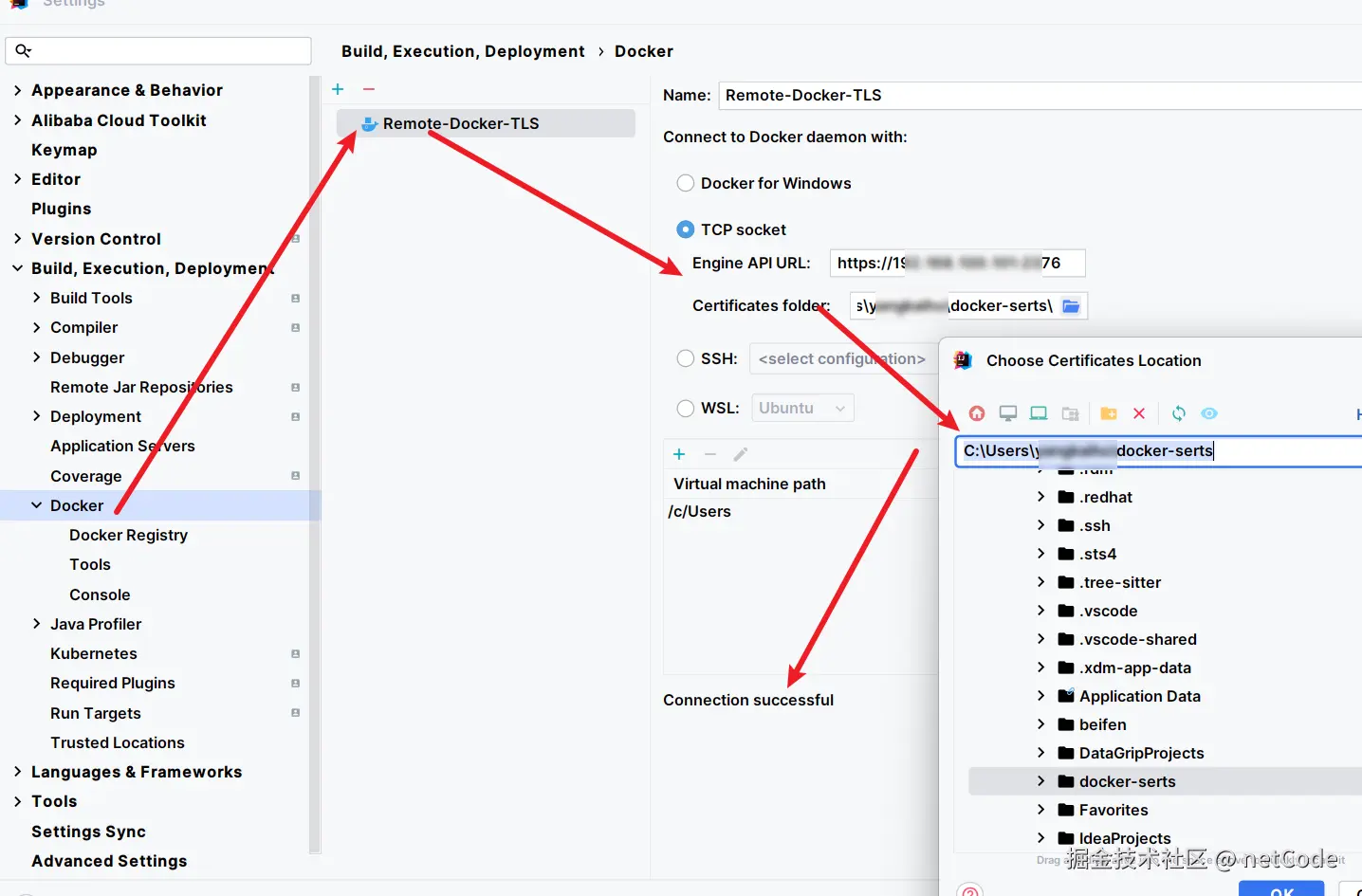Open the Run Targets settings page
Screen dimensions: 1362x896
(95, 713)
